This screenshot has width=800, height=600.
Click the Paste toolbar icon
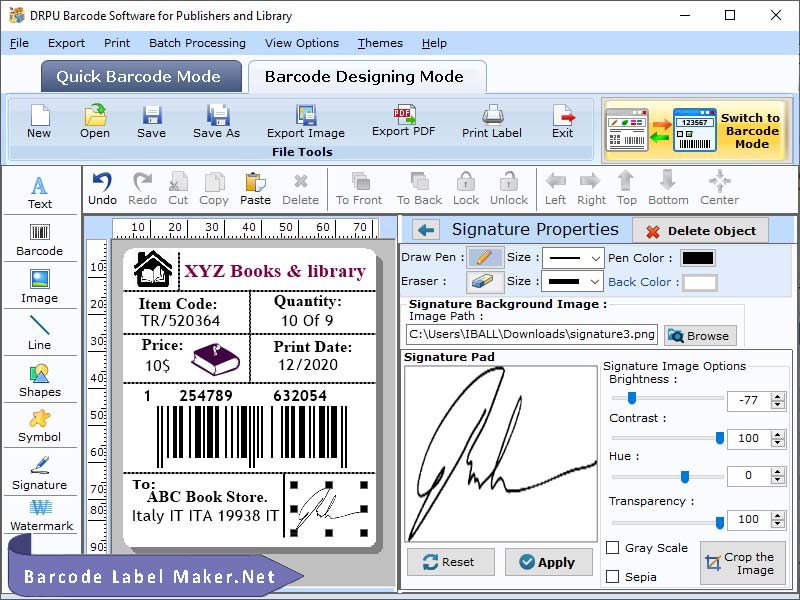[255, 189]
